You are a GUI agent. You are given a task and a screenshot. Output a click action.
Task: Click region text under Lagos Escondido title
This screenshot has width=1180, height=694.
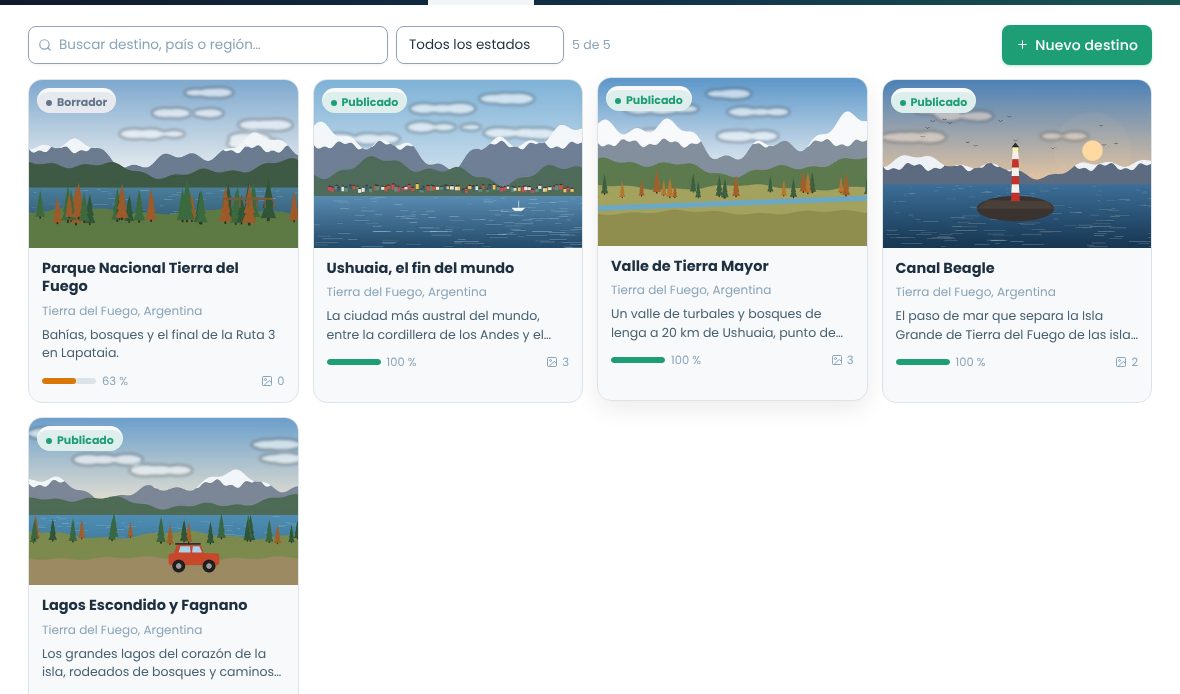click(x=122, y=630)
